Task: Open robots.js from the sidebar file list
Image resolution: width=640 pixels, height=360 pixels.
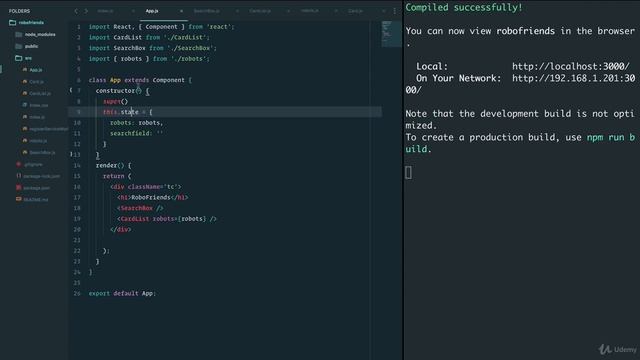Action: pos(38,141)
